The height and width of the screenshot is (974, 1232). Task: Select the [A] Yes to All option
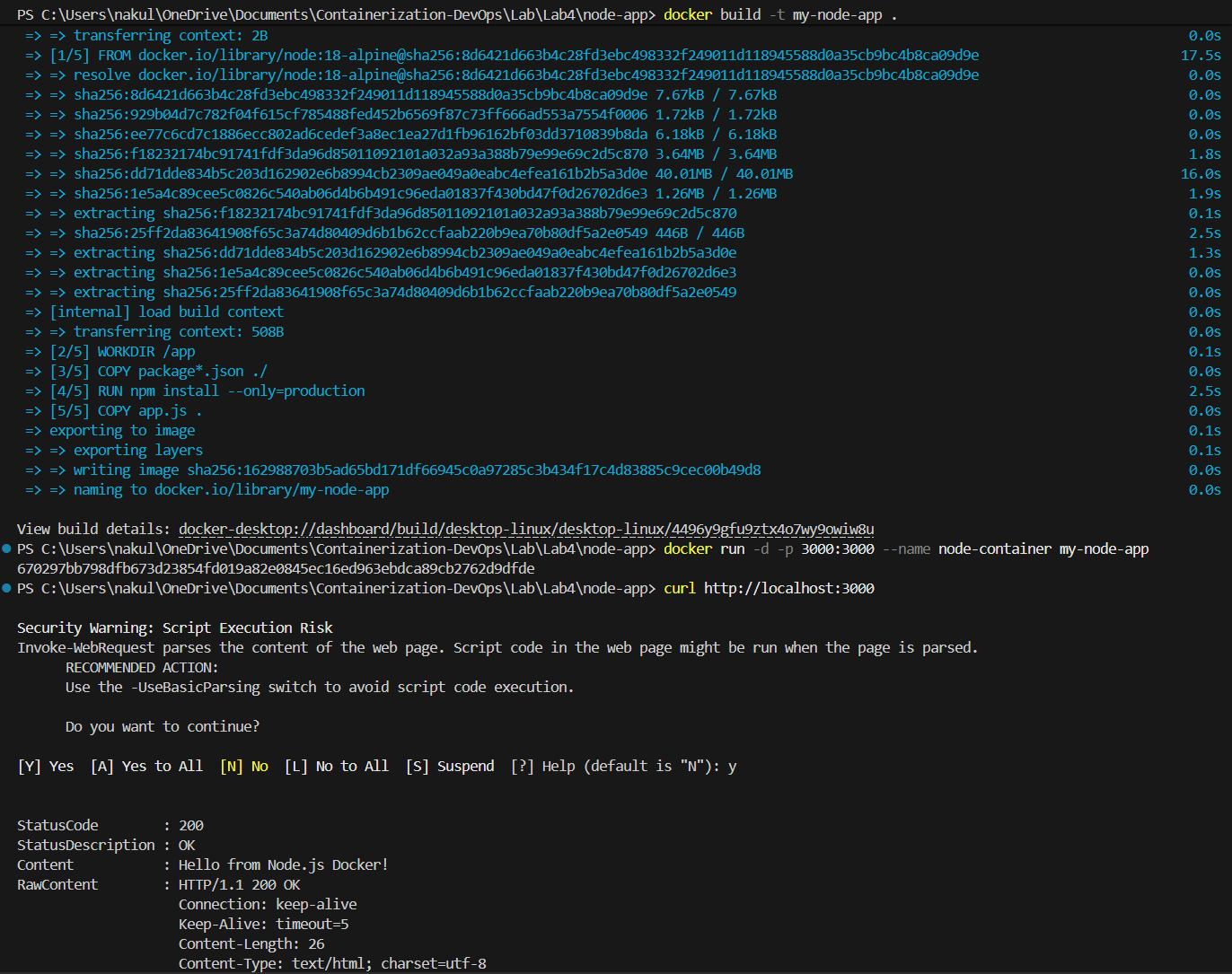(145, 766)
